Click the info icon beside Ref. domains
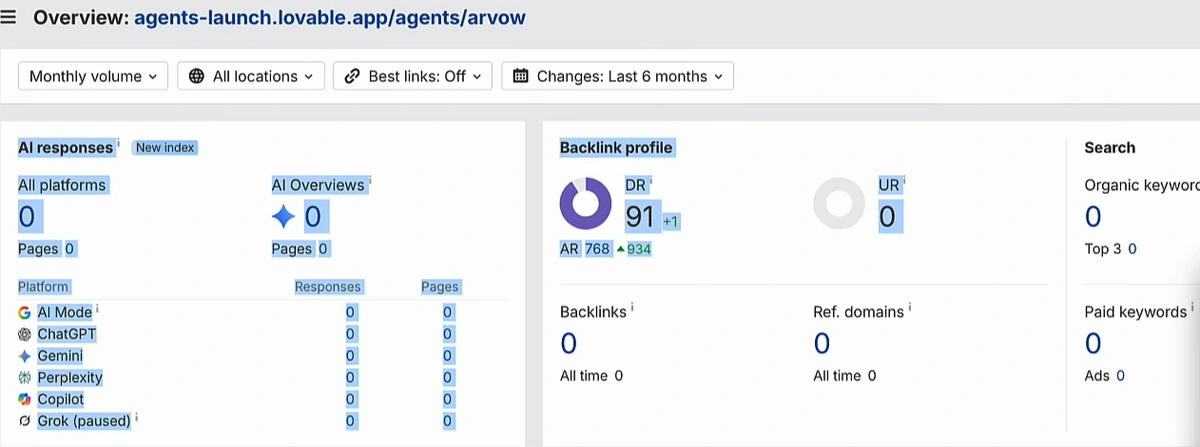The width and height of the screenshot is (1200, 447). (x=911, y=308)
